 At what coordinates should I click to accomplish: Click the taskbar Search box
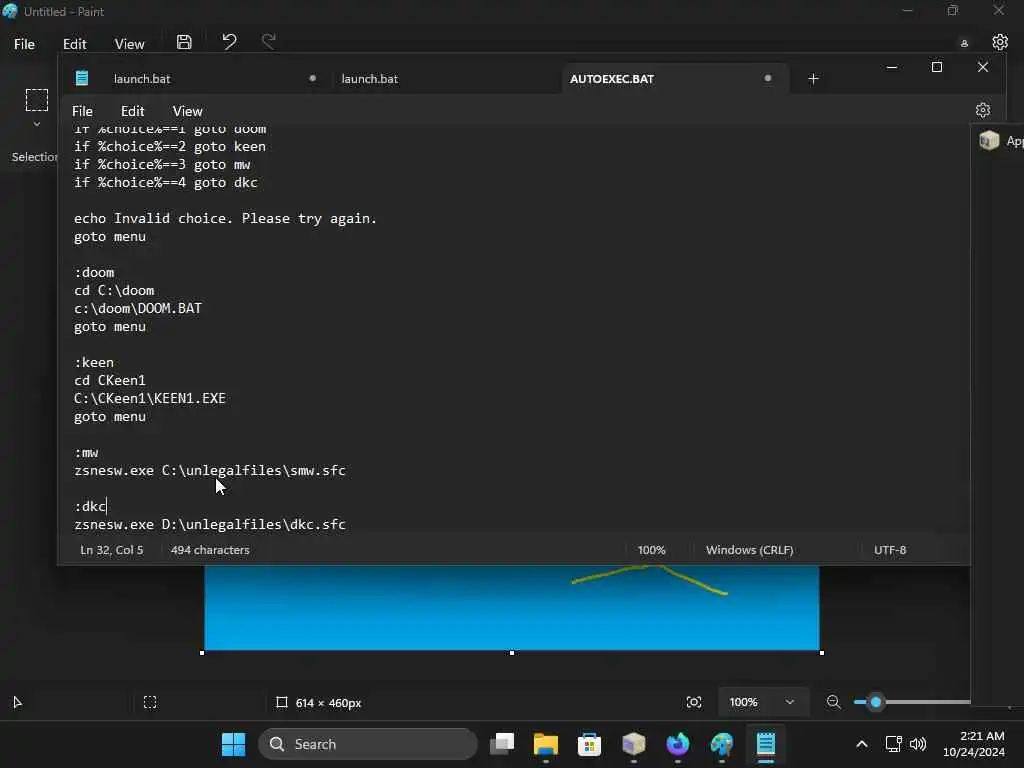click(368, 744)
